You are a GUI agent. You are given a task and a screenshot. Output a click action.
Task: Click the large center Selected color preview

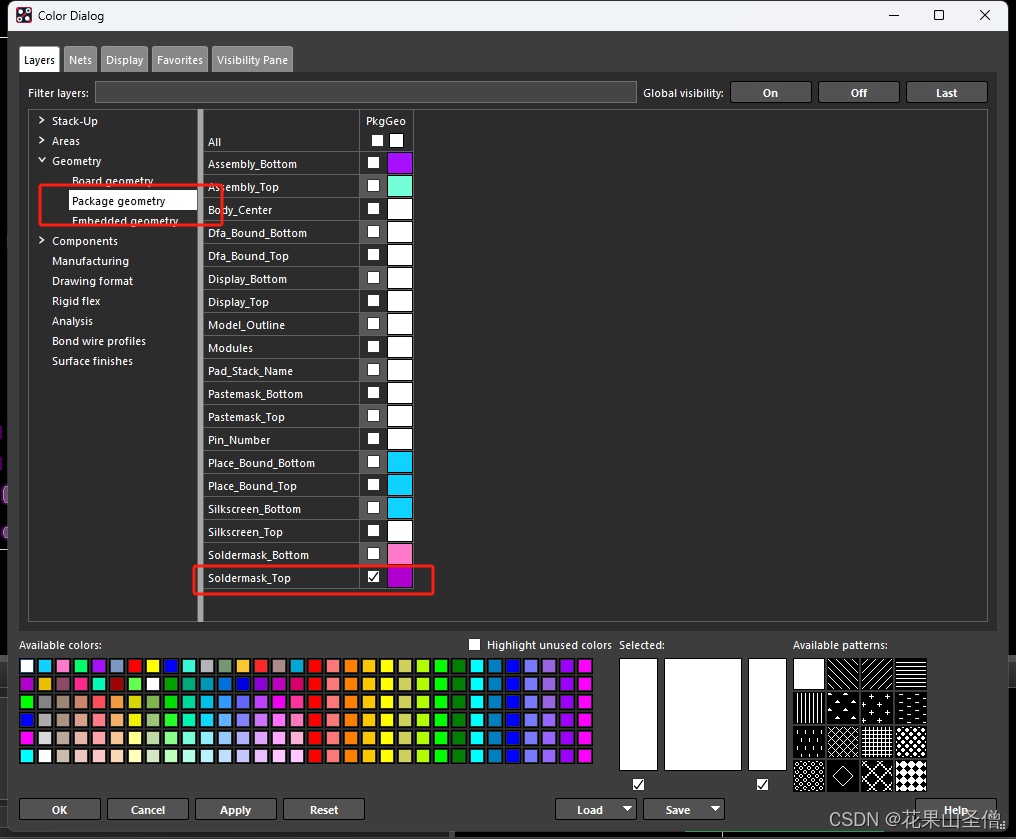(702, 714)
